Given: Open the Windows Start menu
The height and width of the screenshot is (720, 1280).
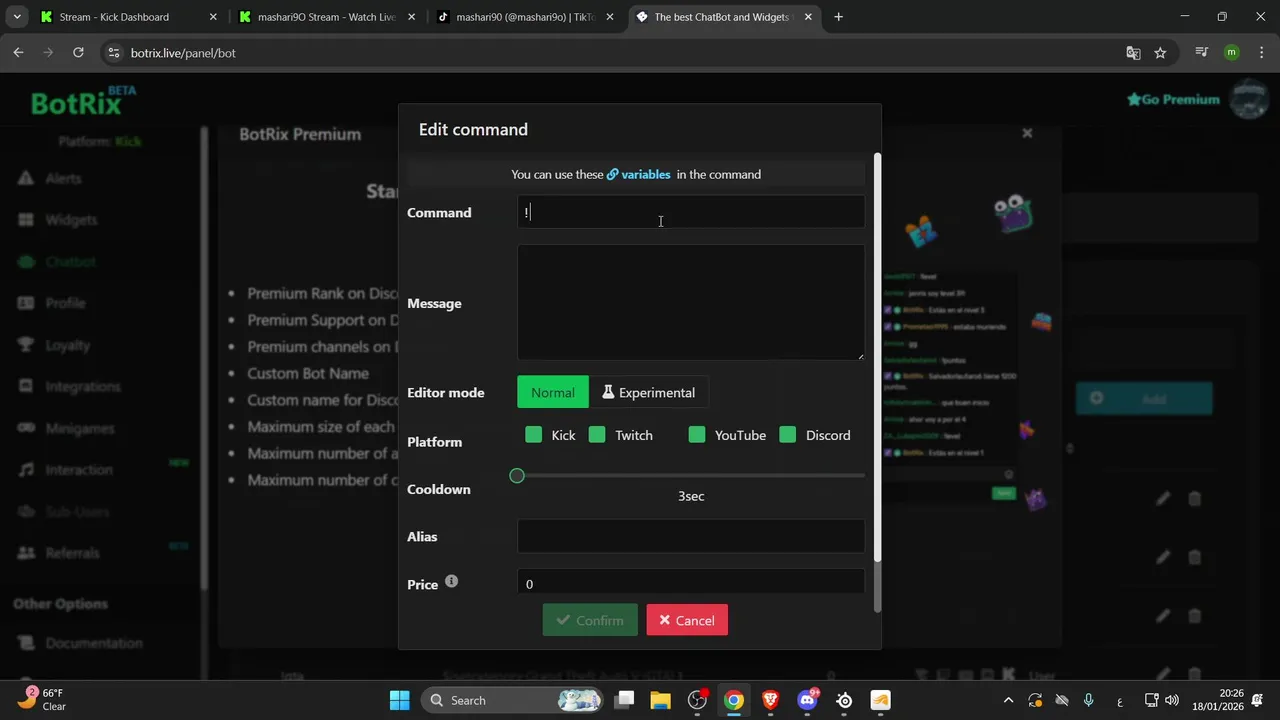Looking at the screenshot, I should (x=399, y=700).
